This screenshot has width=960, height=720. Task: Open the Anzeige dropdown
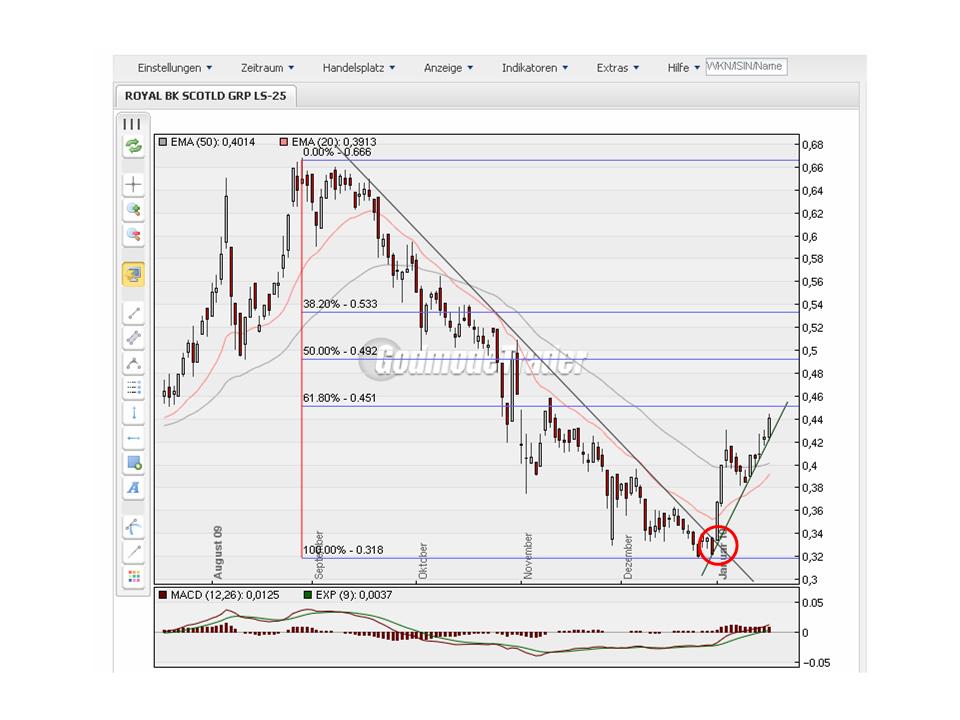[x=448, y=67]
